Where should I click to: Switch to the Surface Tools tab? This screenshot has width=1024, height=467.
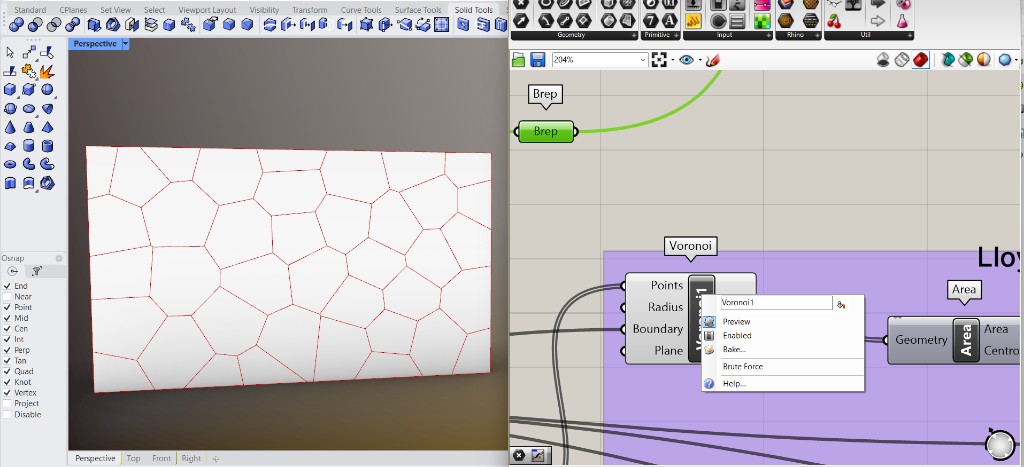click(418, 10)
